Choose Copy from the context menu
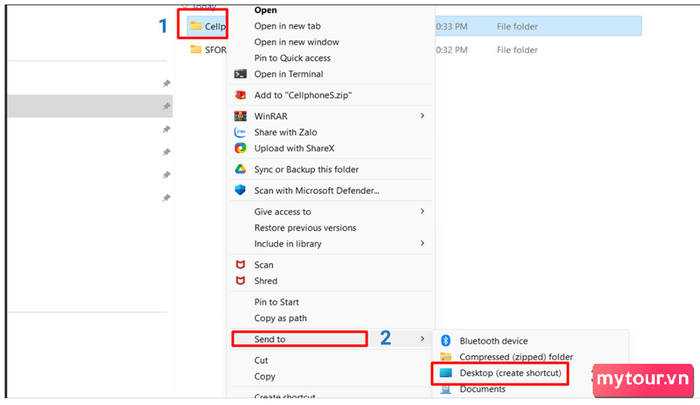The width and height of the screenshot is (700, 405). pos(265,376)
